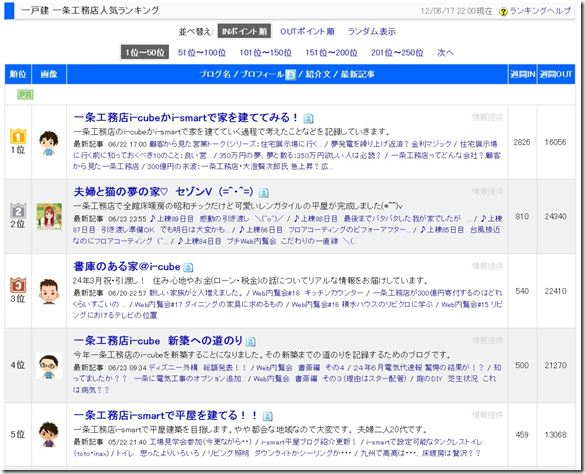Click the 5位 blogger avatar image
The height and width of the screenshot is (474, 585).
(x=49, y=434)
